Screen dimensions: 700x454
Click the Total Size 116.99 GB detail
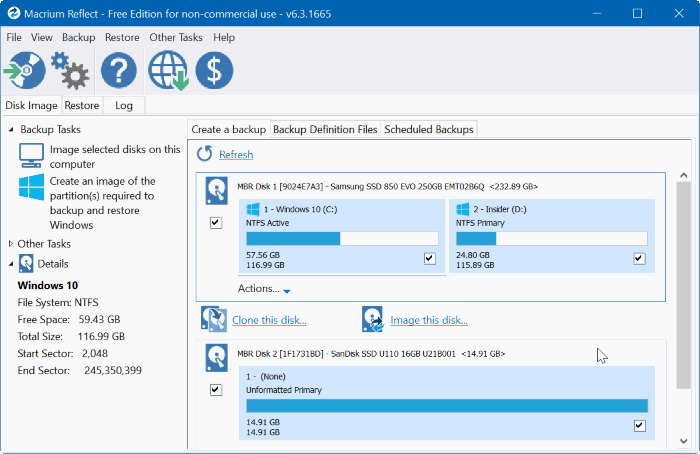coord(71,337)
